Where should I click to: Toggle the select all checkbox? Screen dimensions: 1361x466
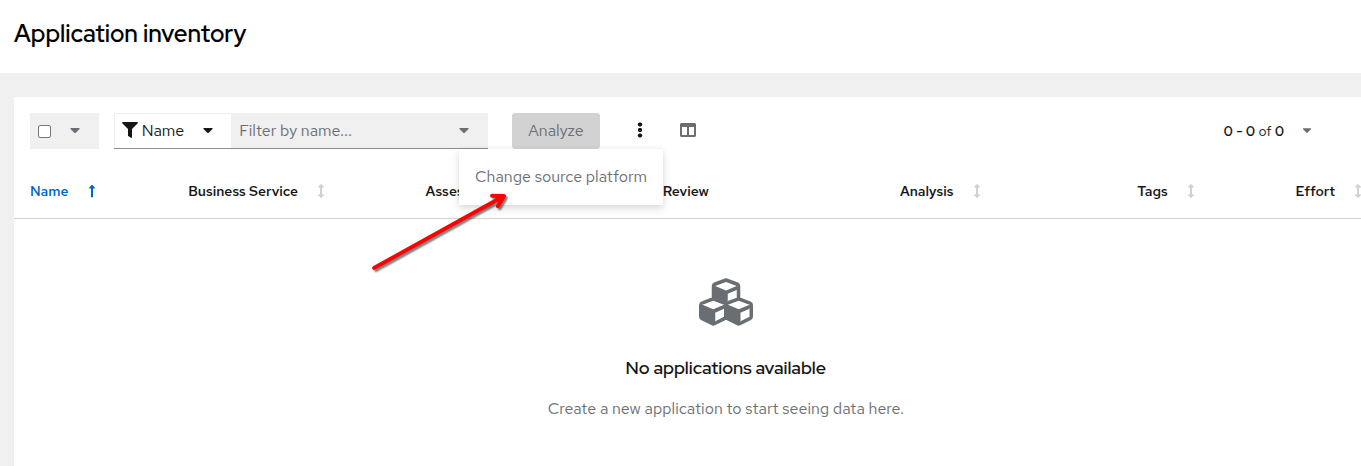45,131
